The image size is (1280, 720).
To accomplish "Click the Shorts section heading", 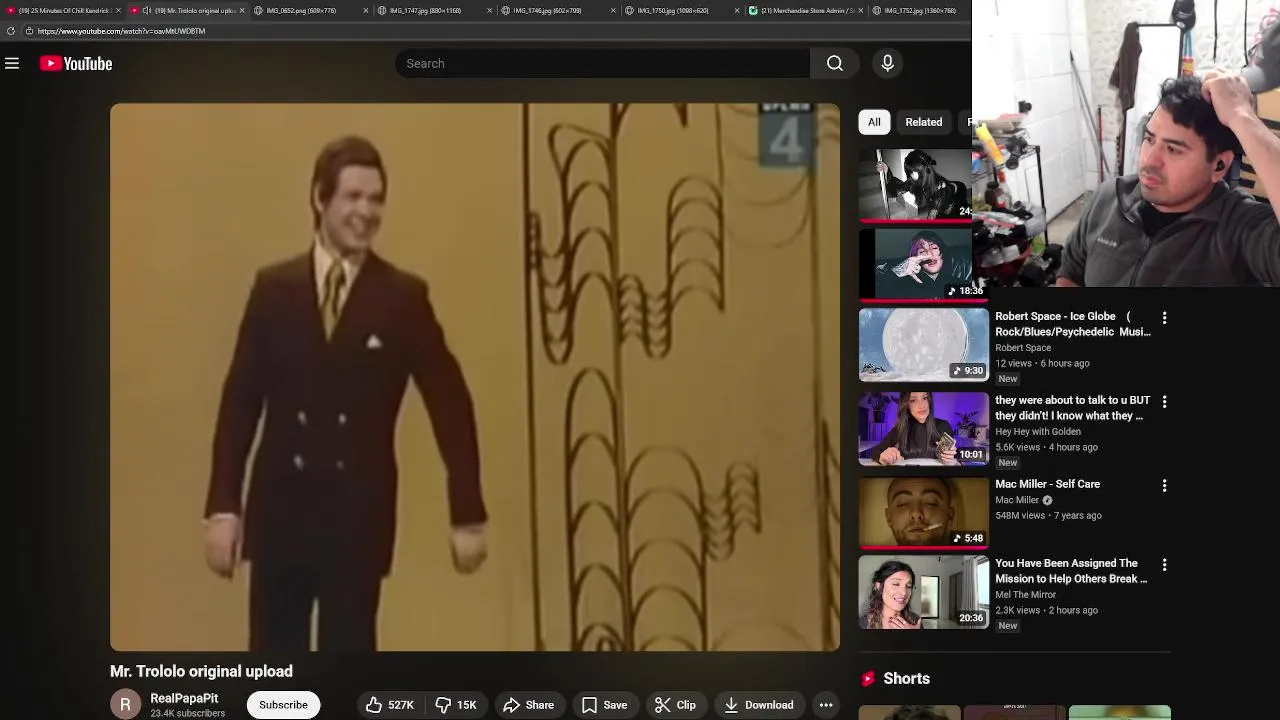I will [906, 679].
